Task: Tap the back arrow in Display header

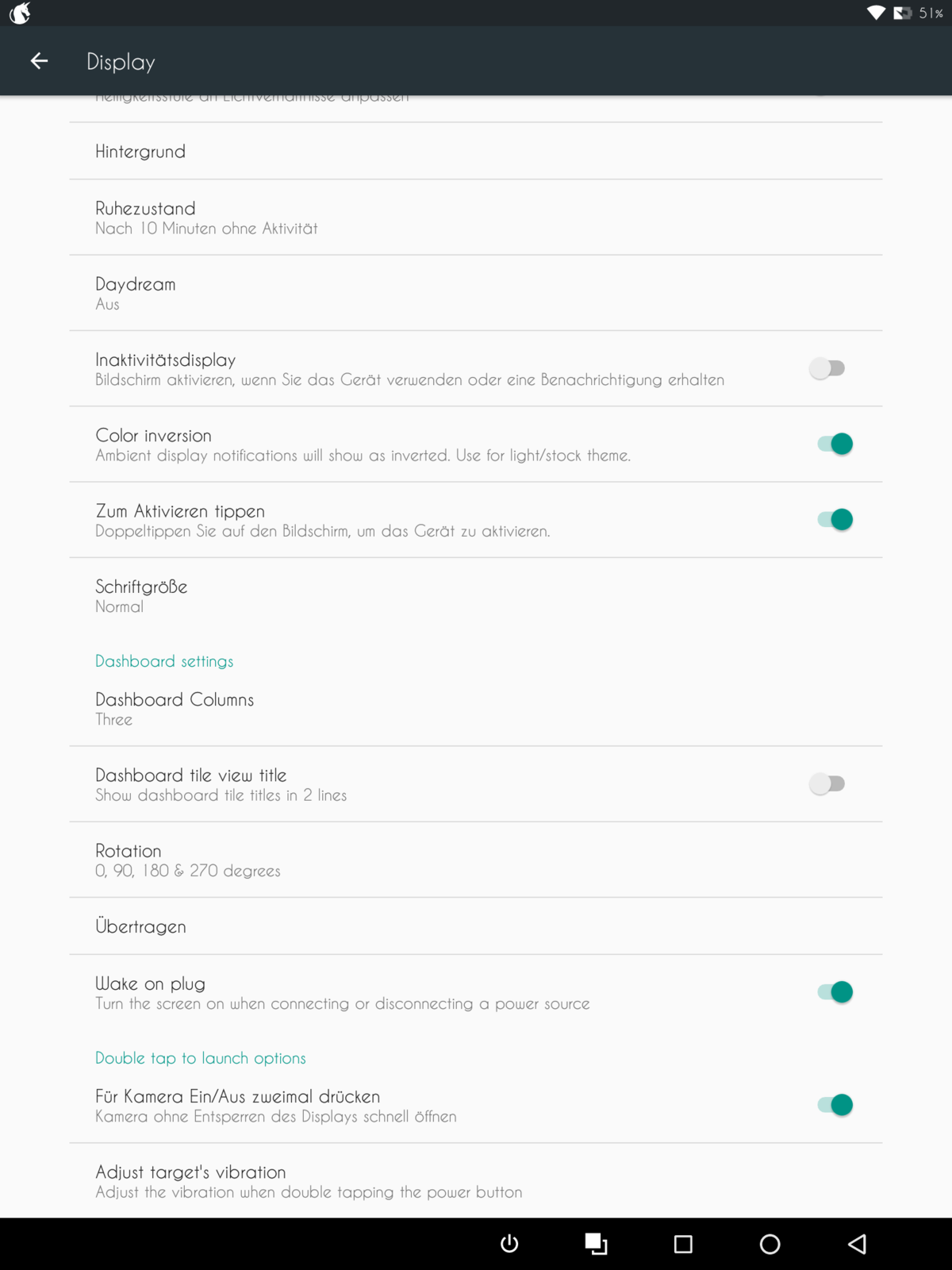Action: pos(39,61)
